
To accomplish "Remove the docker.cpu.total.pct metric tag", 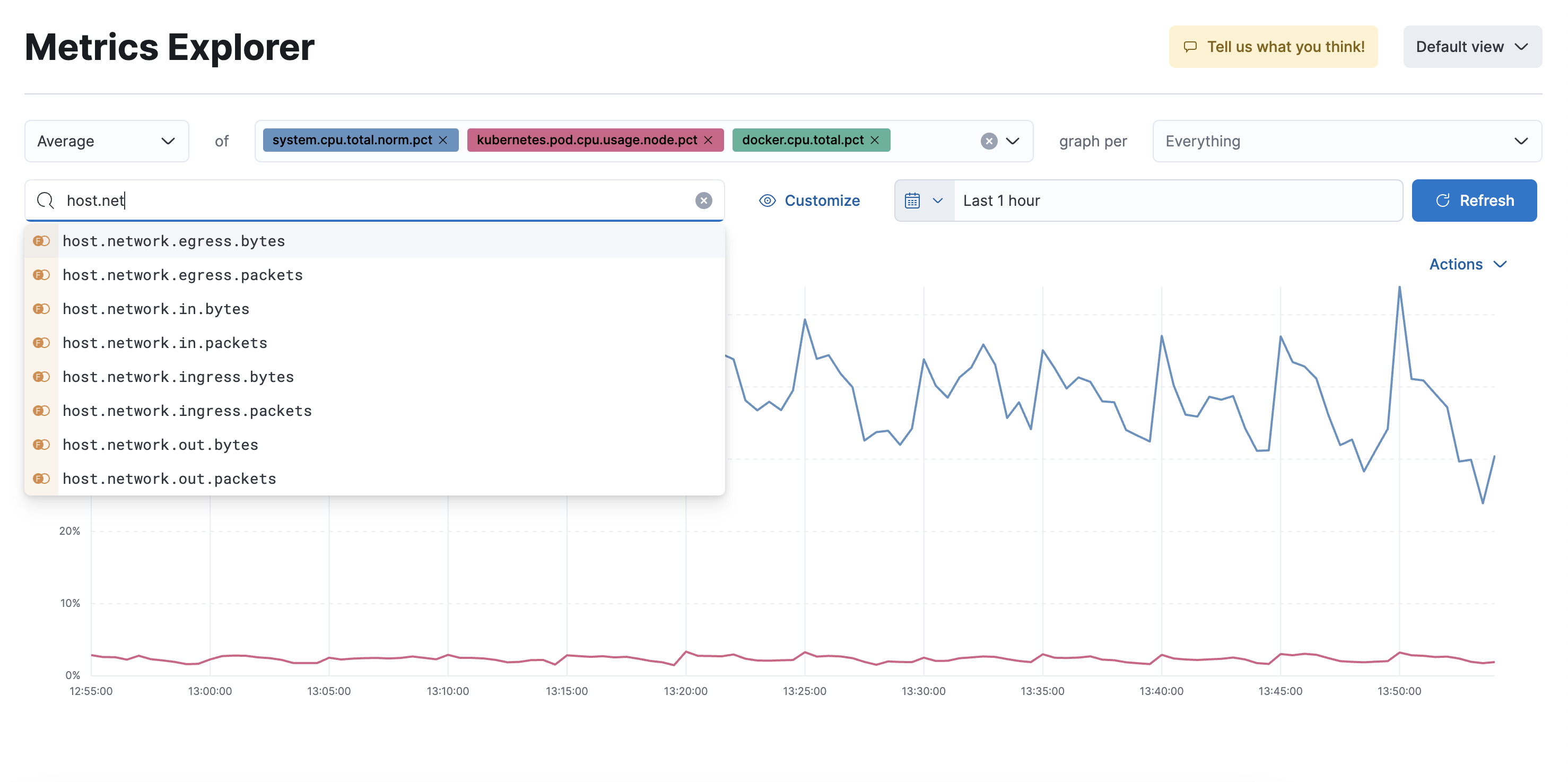I will pyautogui.click(x=875, y=140).
